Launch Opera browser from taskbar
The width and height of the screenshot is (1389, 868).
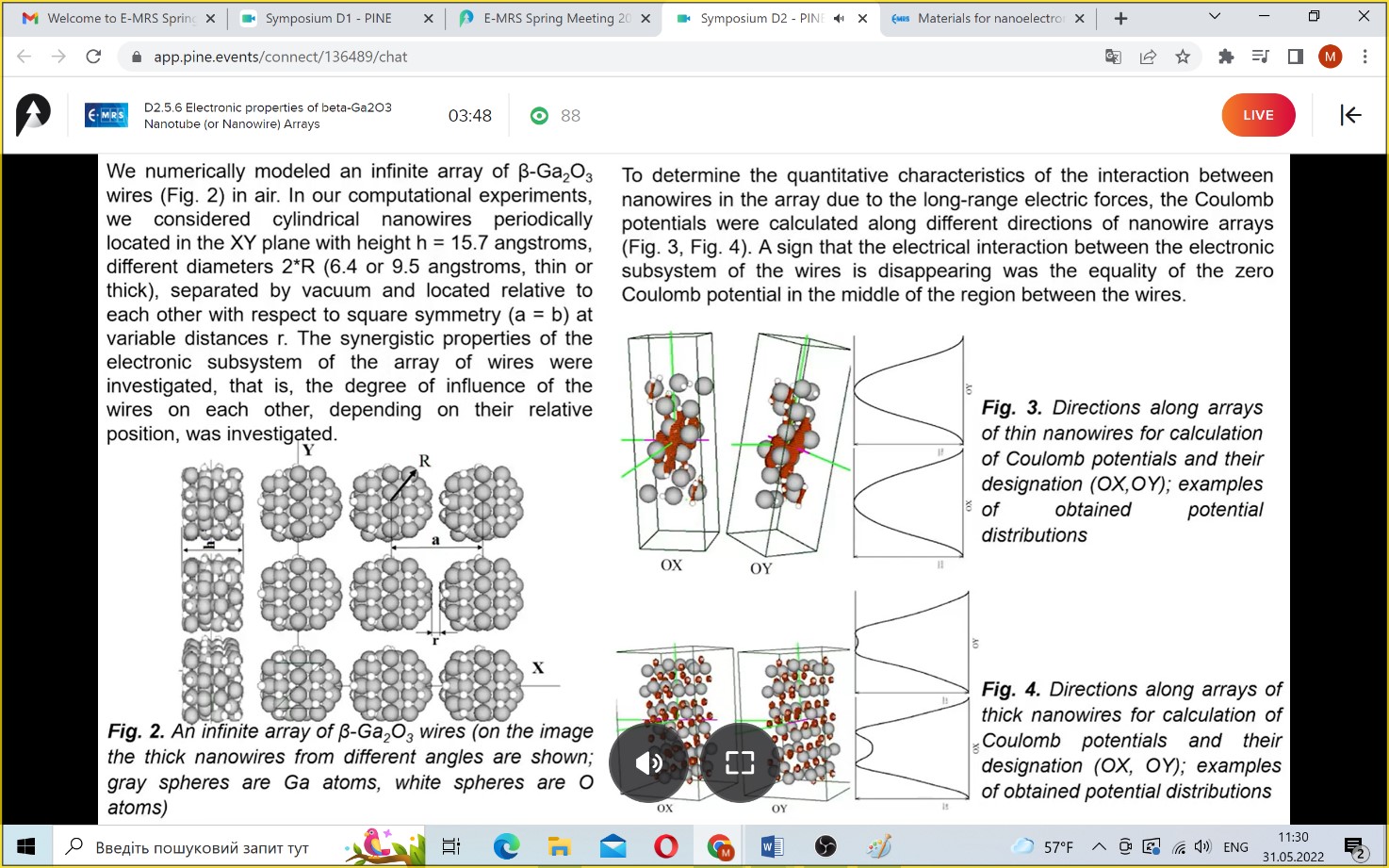[666, 846]
